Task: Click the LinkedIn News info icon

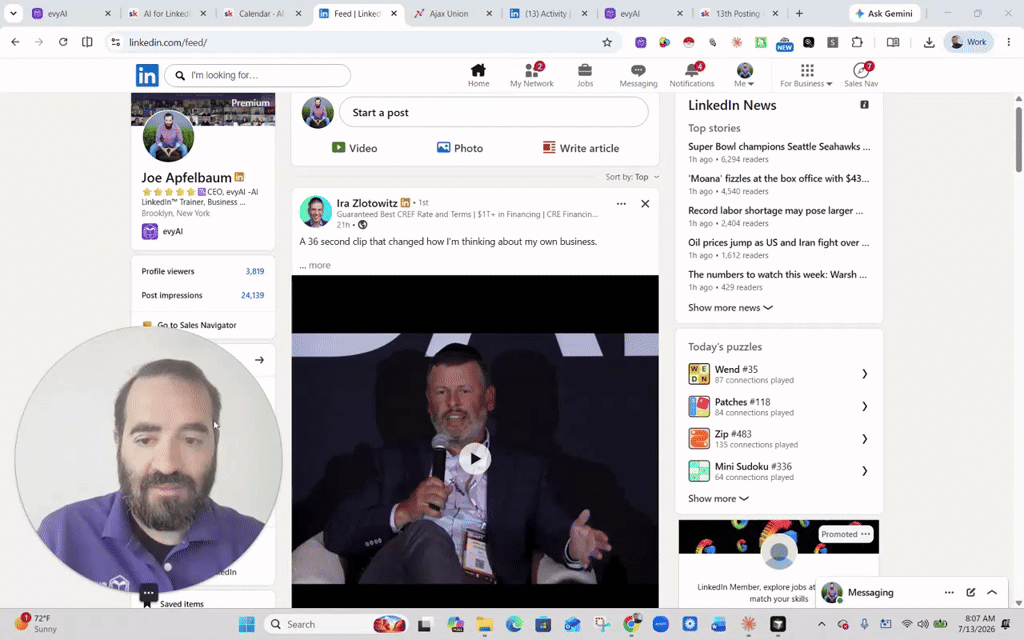Action: click(x=864, y=104)
